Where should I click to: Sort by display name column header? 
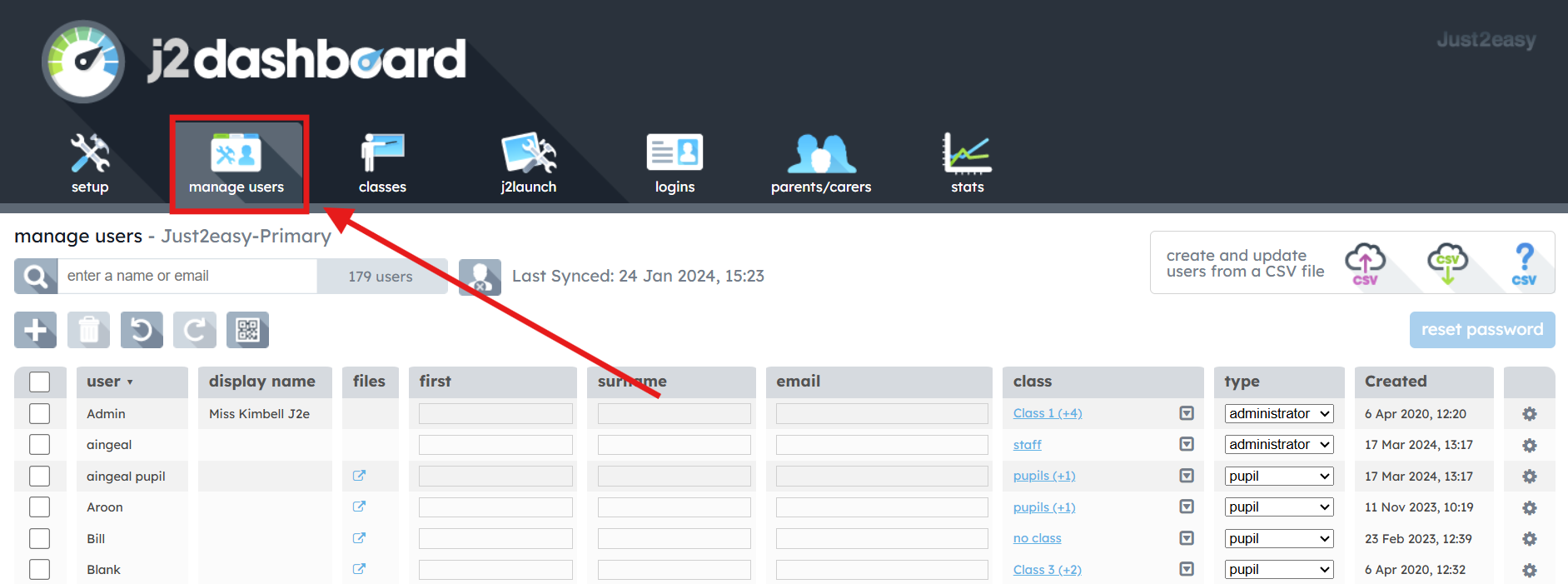265,382
